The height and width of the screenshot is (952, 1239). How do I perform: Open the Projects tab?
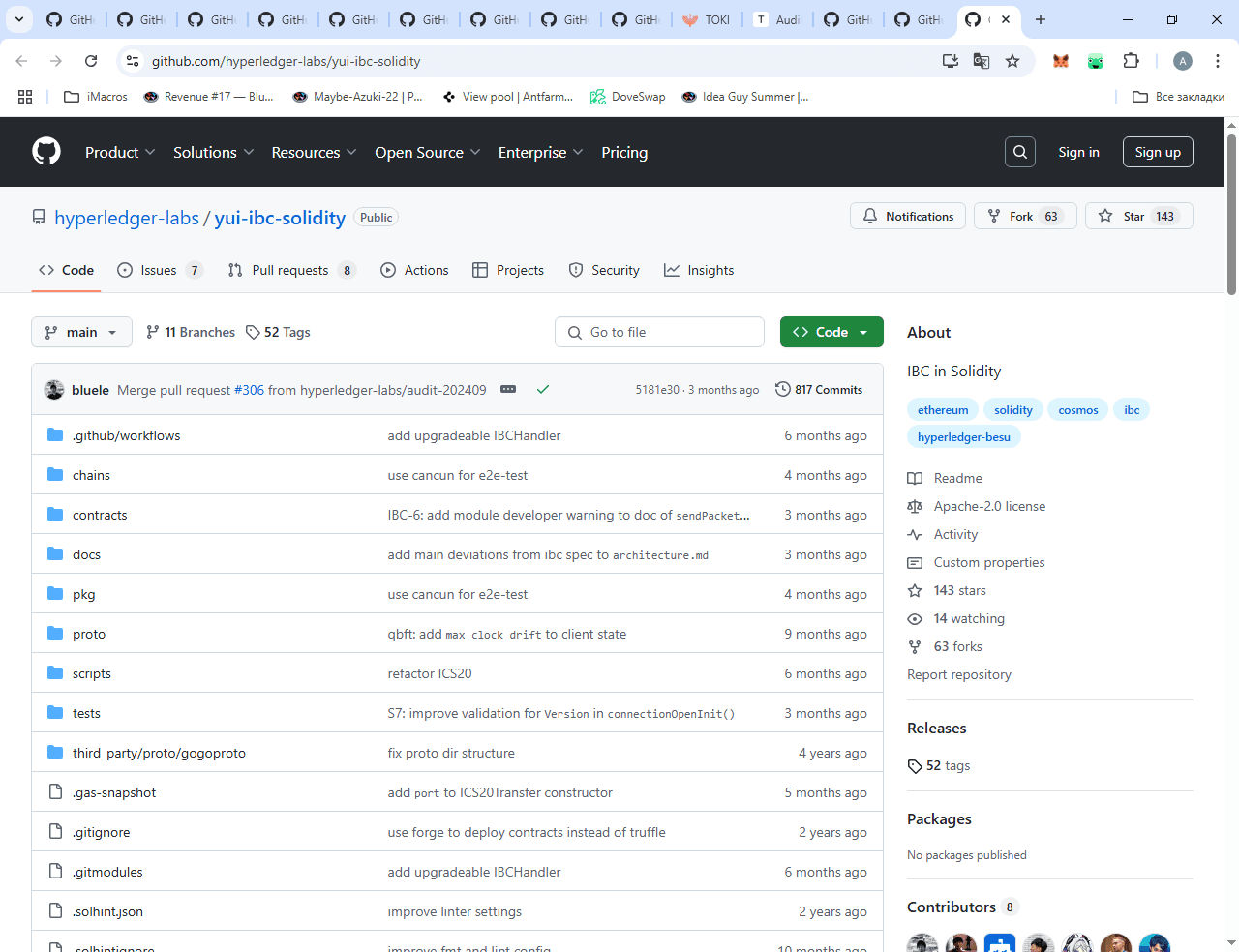[508, 270]
